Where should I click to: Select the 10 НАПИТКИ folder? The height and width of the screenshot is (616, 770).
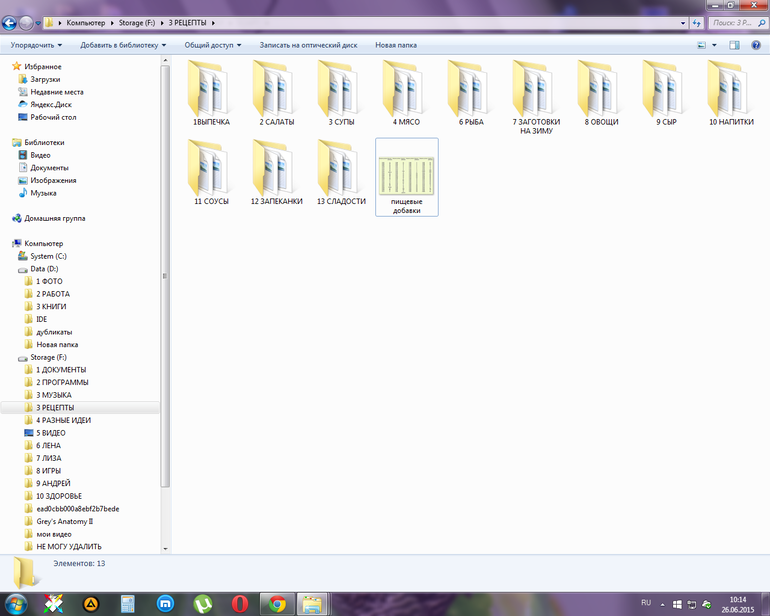tap(731, 93)
